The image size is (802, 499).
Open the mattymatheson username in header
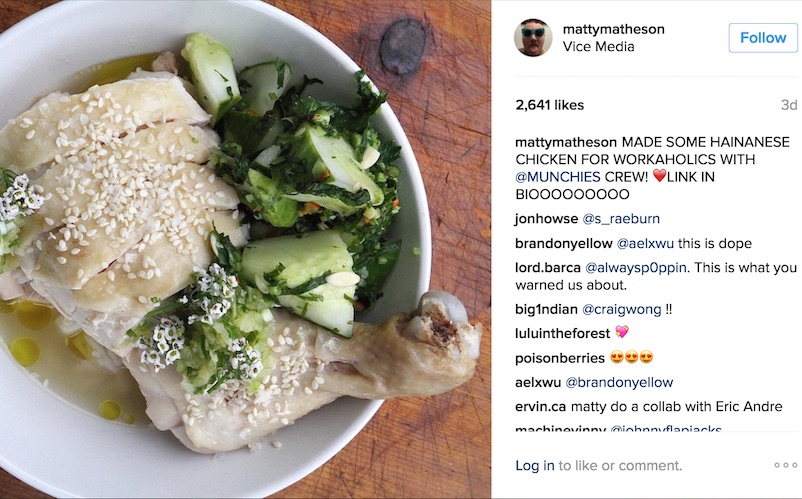coord(613,29)
